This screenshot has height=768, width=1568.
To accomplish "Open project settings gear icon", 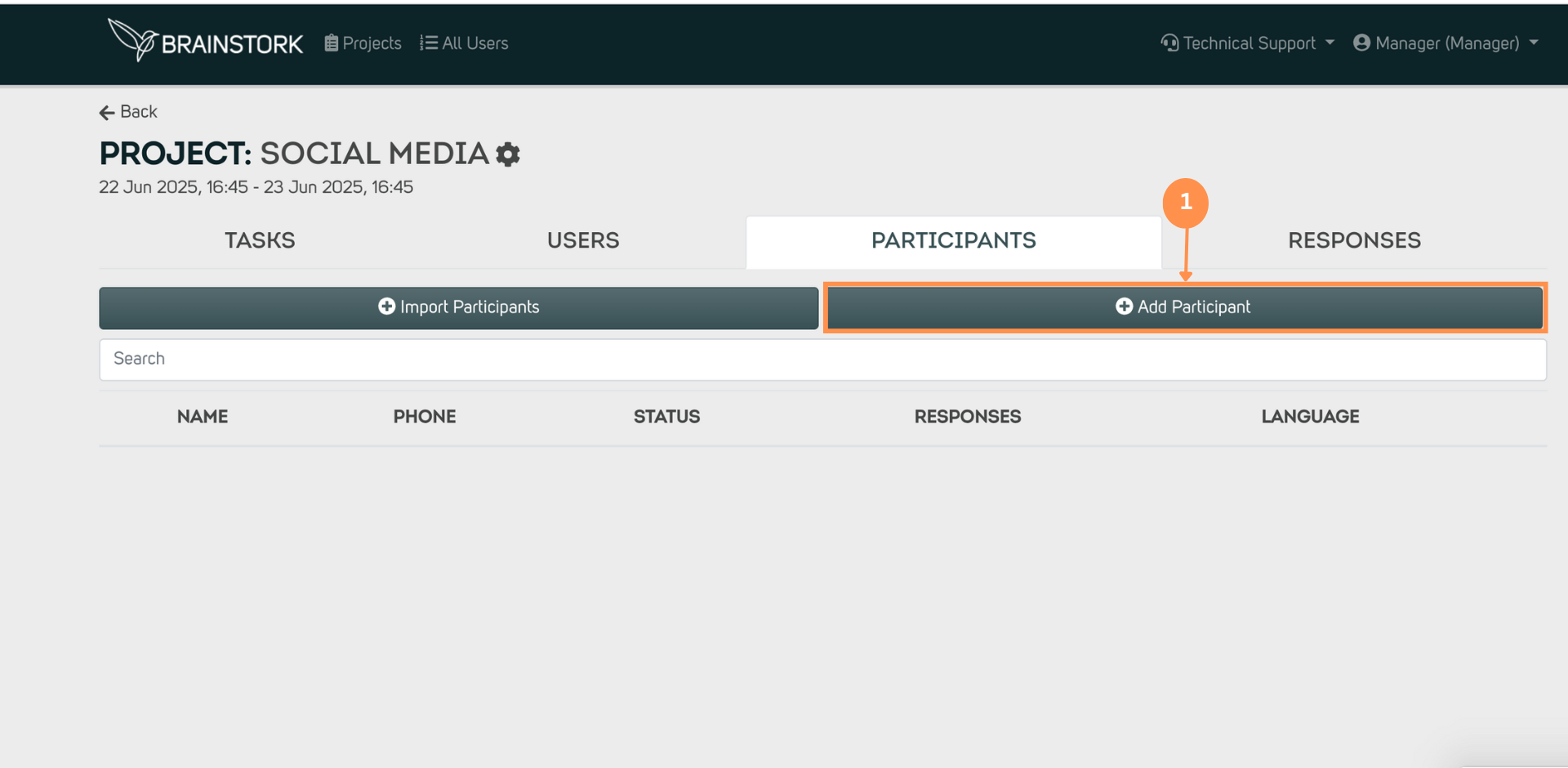I will tap(508, 154).
